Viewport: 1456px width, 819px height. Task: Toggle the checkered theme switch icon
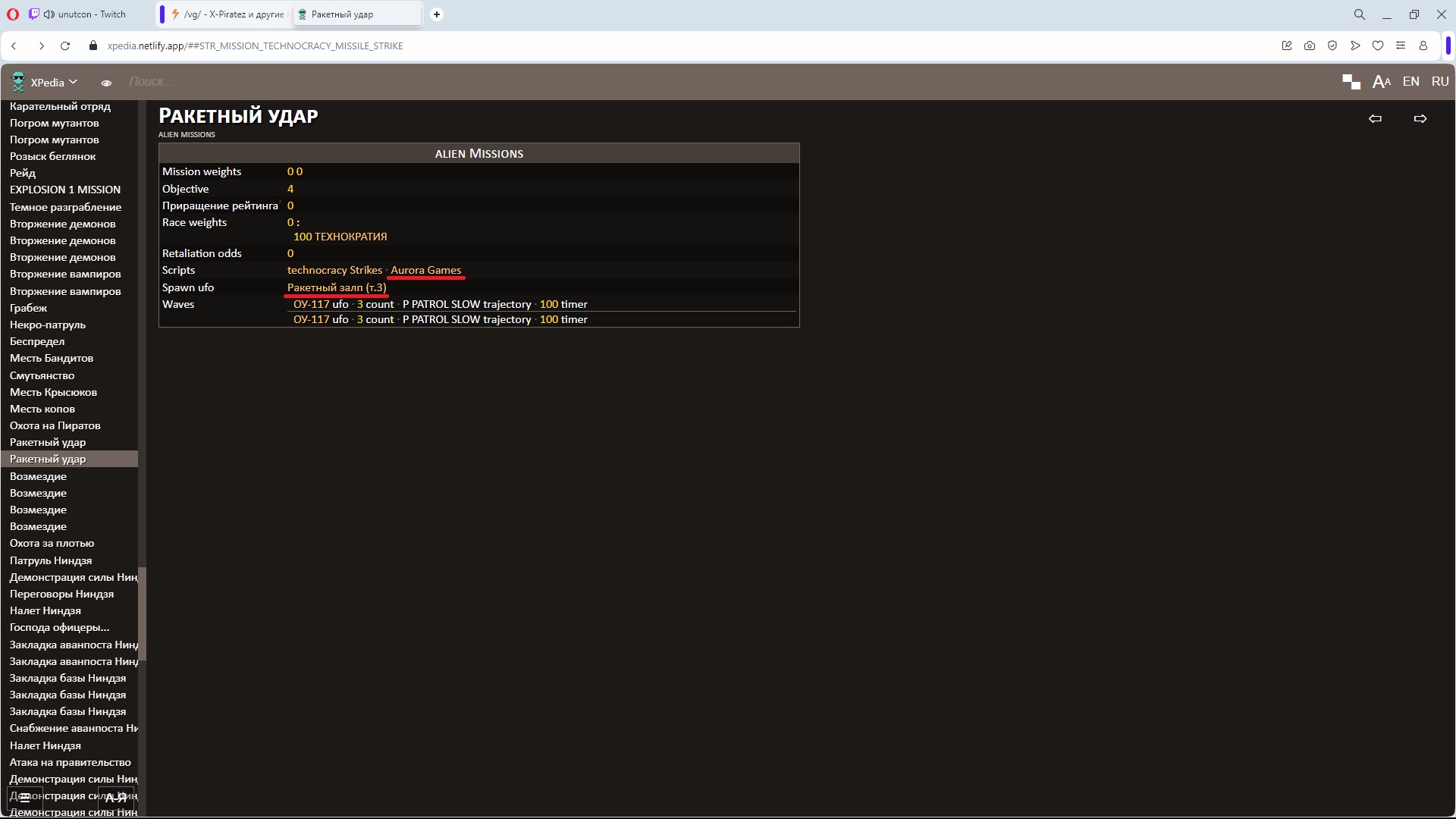(1351, 82)
